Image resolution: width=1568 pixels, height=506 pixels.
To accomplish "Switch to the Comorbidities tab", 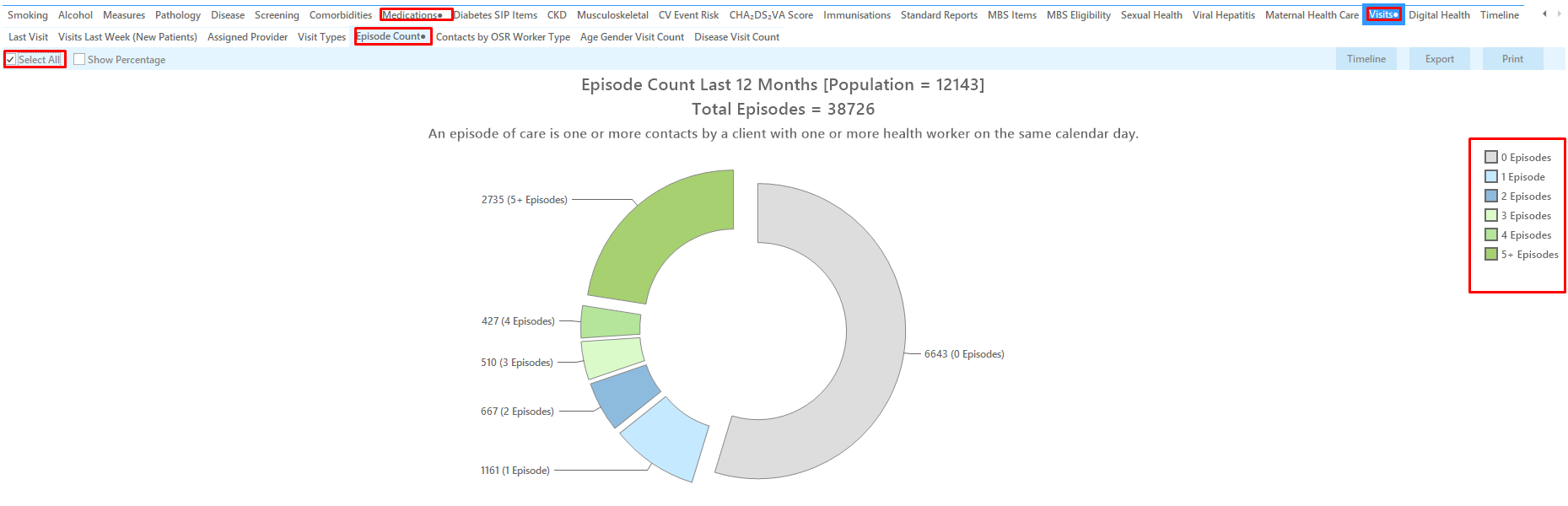I will tap(341, 15).
